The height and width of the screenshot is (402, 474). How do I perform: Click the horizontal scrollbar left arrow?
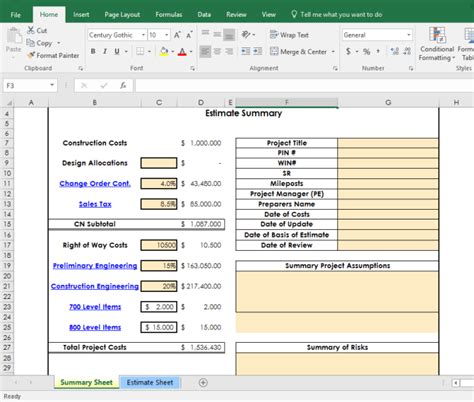tap(455, 383)
